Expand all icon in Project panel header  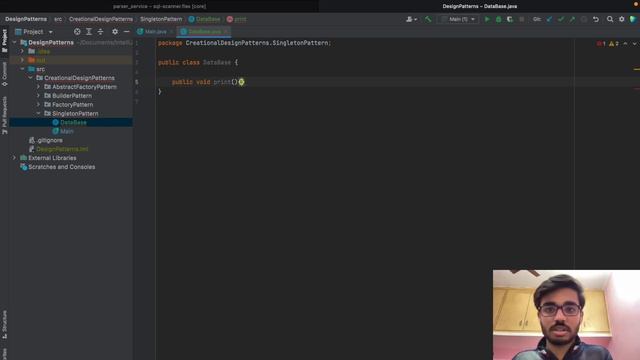(x=89, y=31)
